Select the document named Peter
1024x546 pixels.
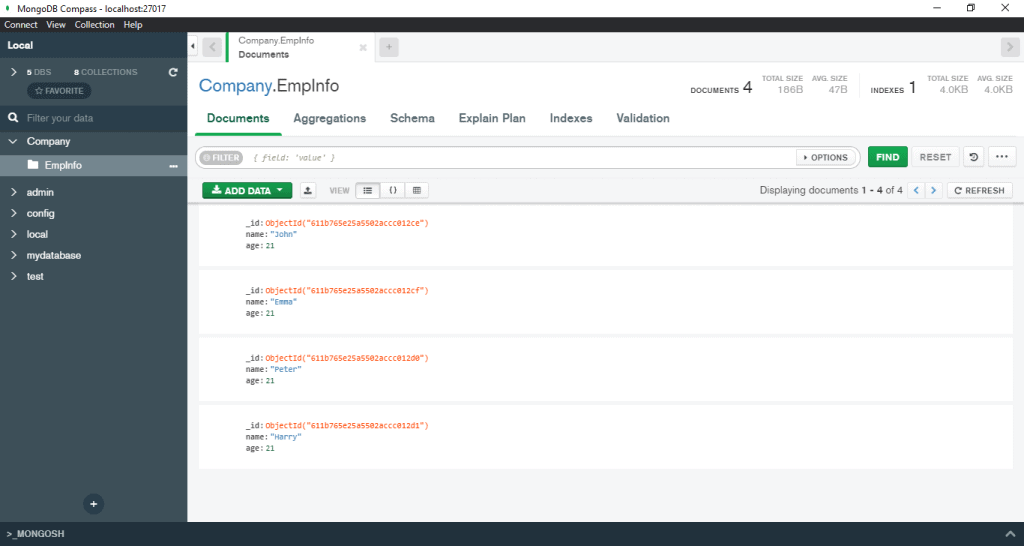(605, 369)
